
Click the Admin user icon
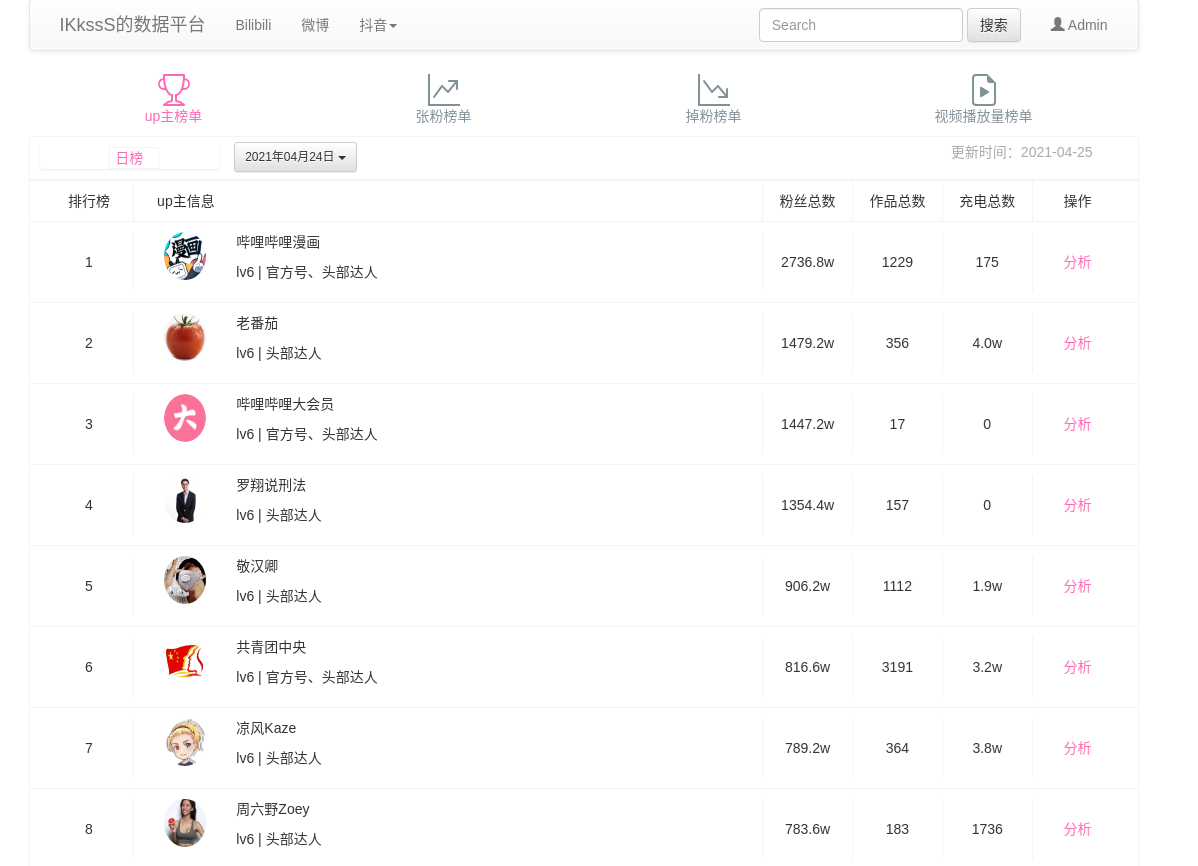click(x=1057, y=24)
